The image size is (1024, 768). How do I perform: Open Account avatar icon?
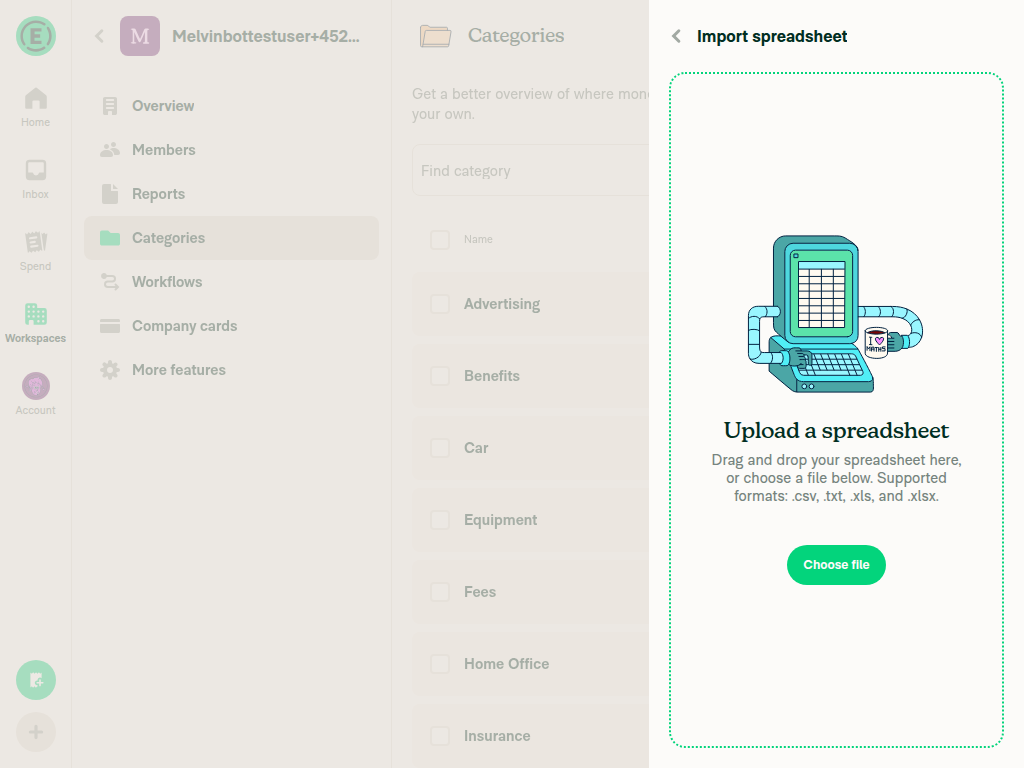(36, 386)
